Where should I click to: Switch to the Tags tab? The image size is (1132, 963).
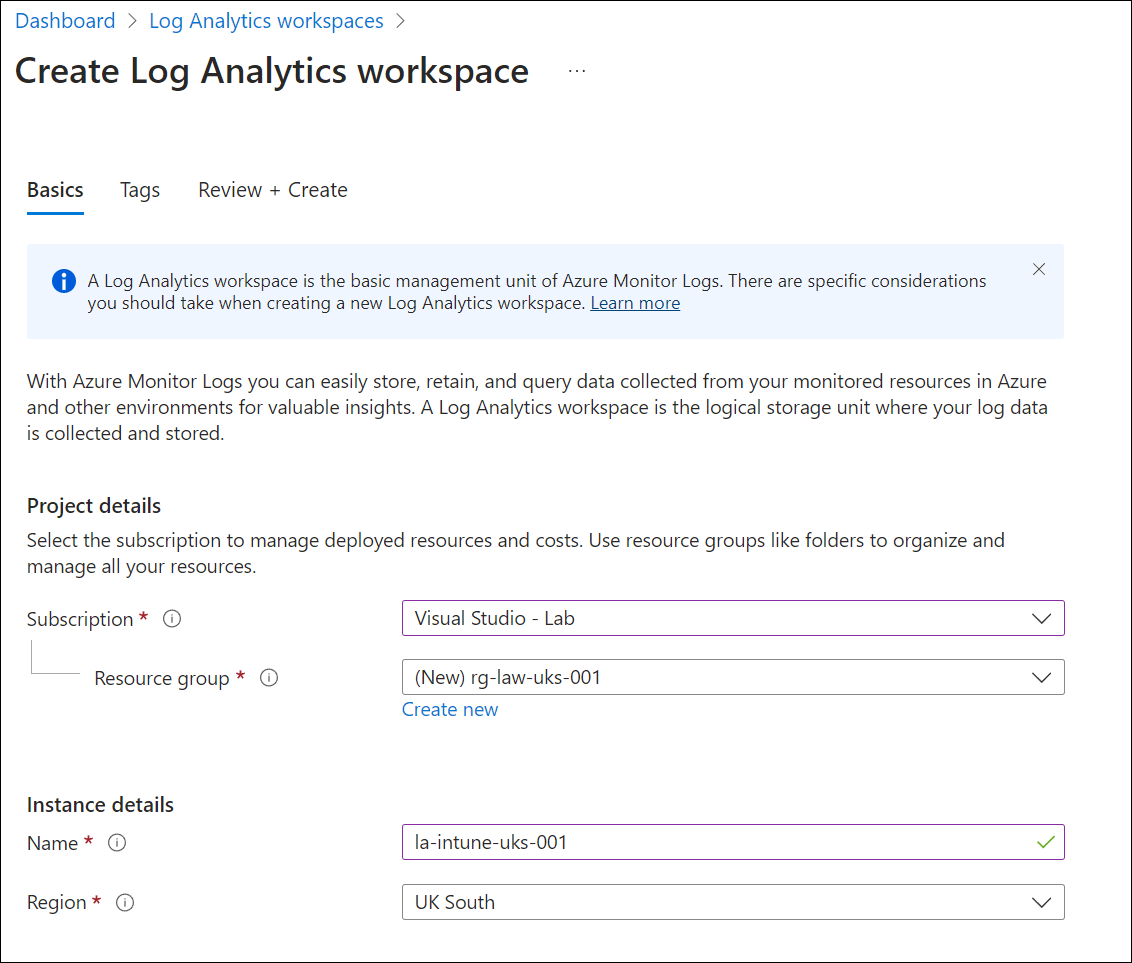pyautogui.click(x=140, y=190)
